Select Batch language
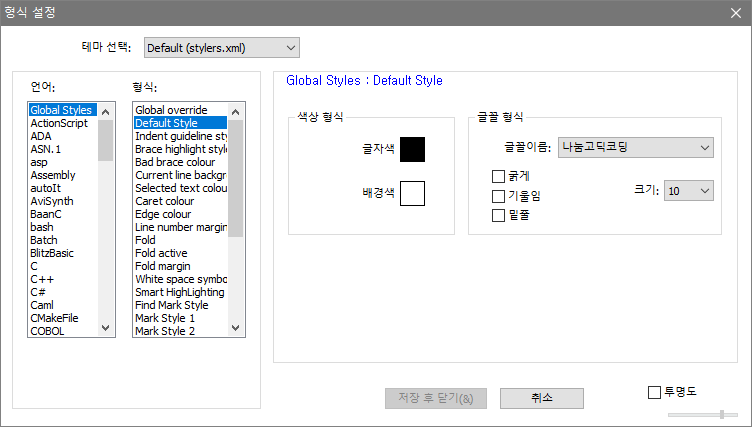The width and height of the screenshot is (752, 427). [x=63, y=239]
